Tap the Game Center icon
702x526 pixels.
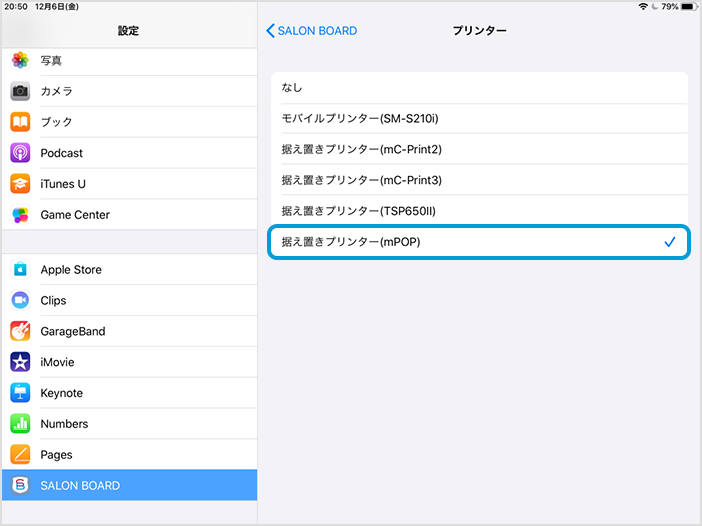(x=20, y=215)
